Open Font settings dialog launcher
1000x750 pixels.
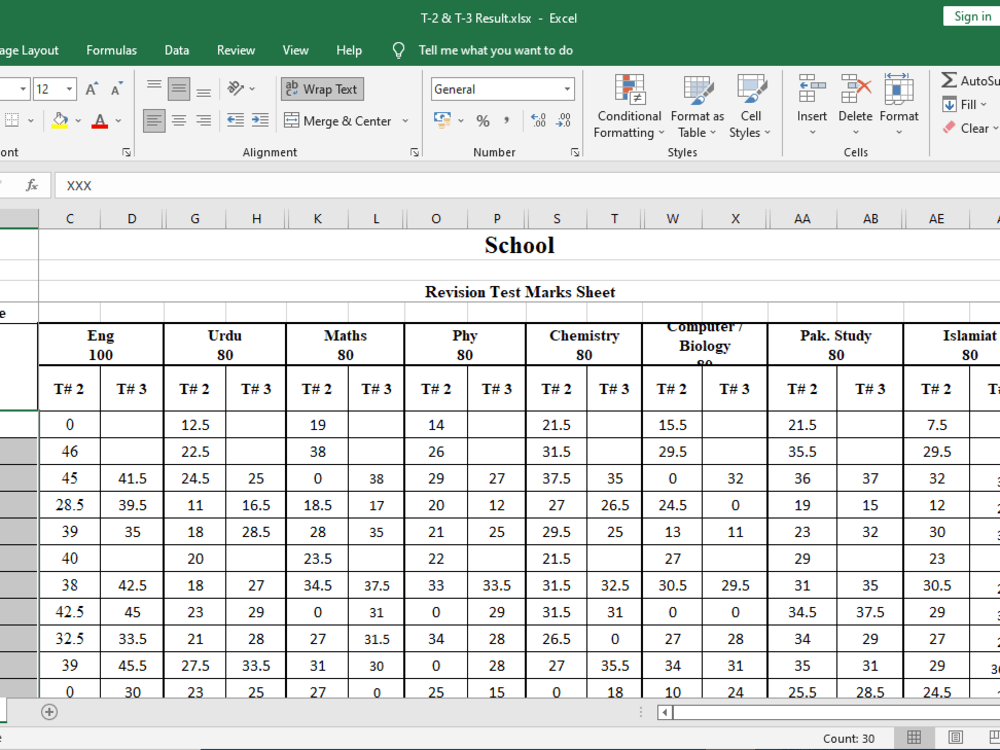point(126,152)
